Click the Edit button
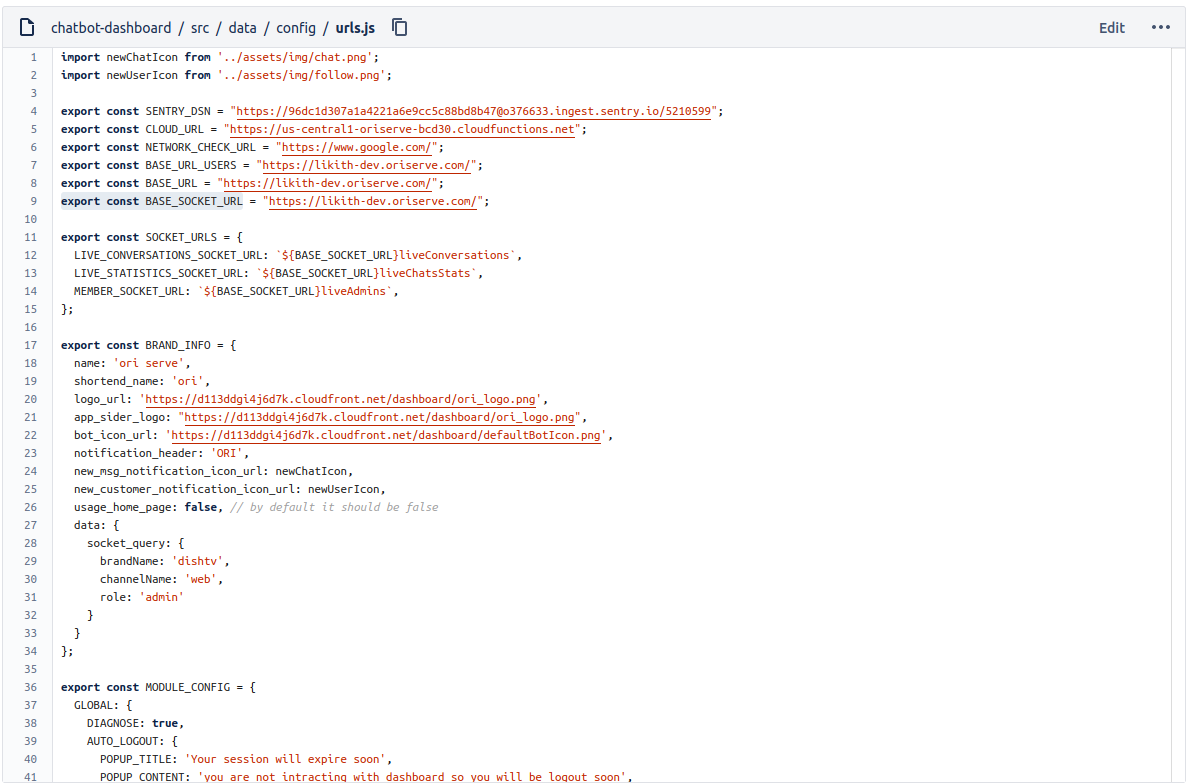 [1111, 28]
